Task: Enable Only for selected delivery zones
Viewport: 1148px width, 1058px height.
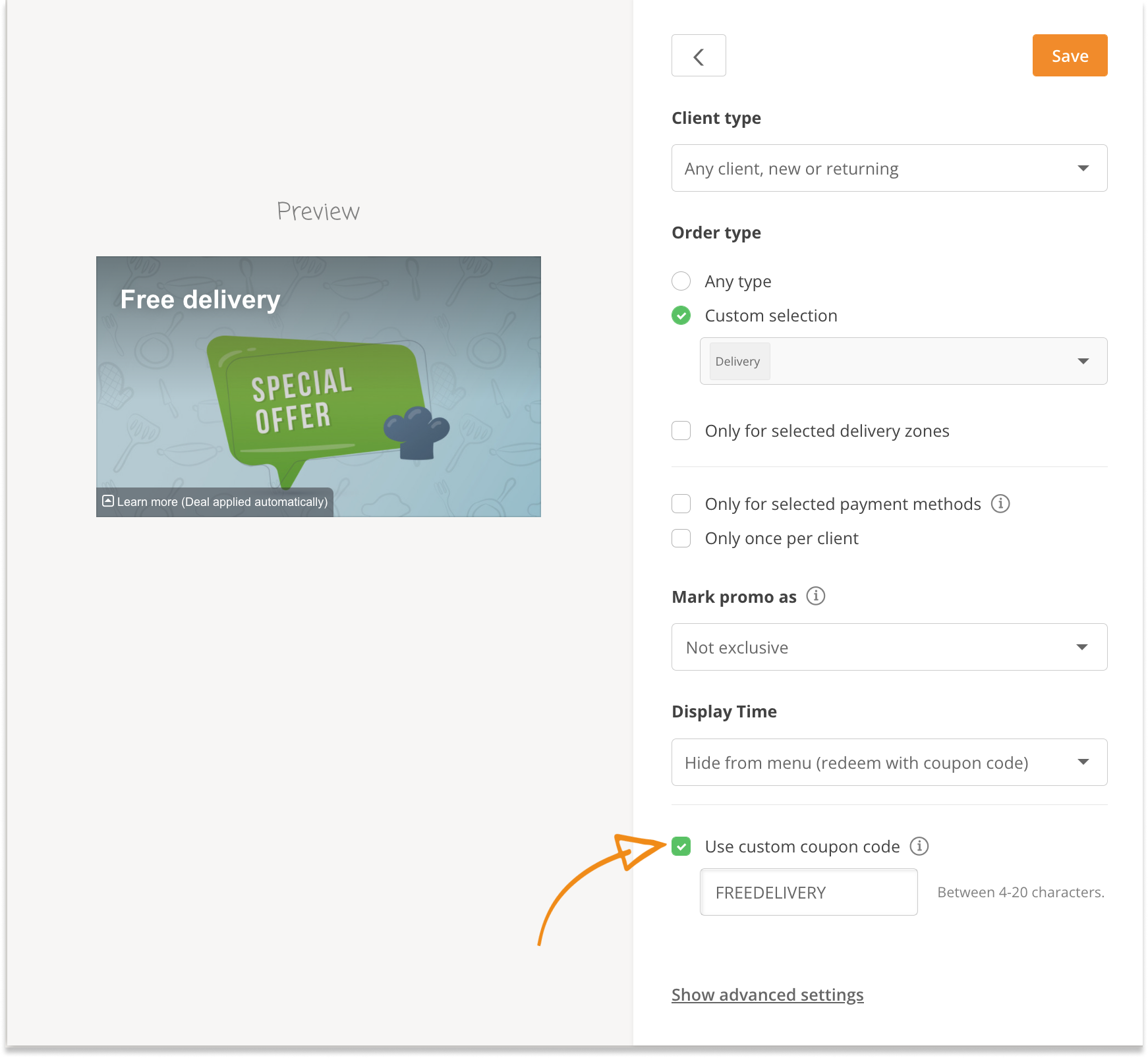Action: point(681,430)
